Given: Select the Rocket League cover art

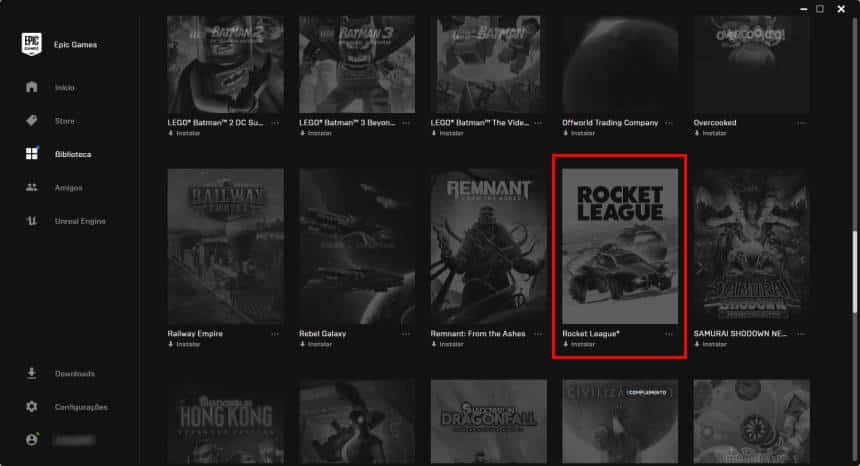Looking at the screenshot, I should click(620, 246).
